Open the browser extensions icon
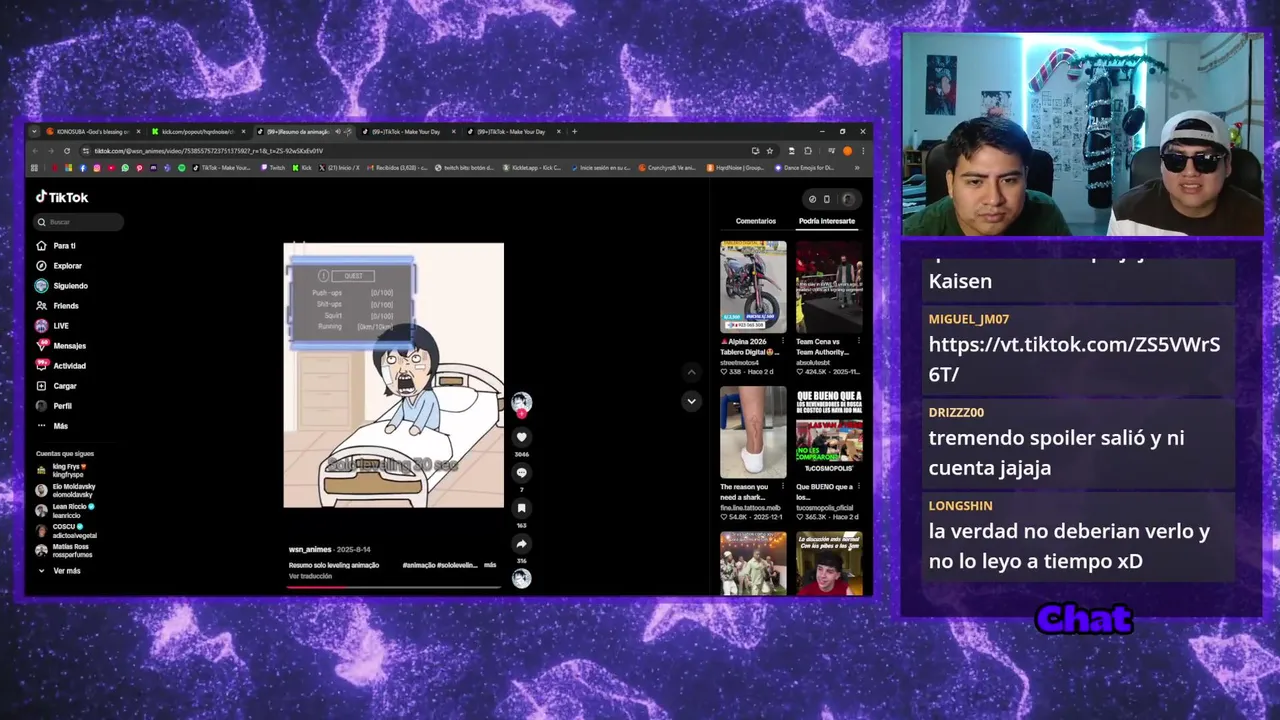 pos(808,151)
